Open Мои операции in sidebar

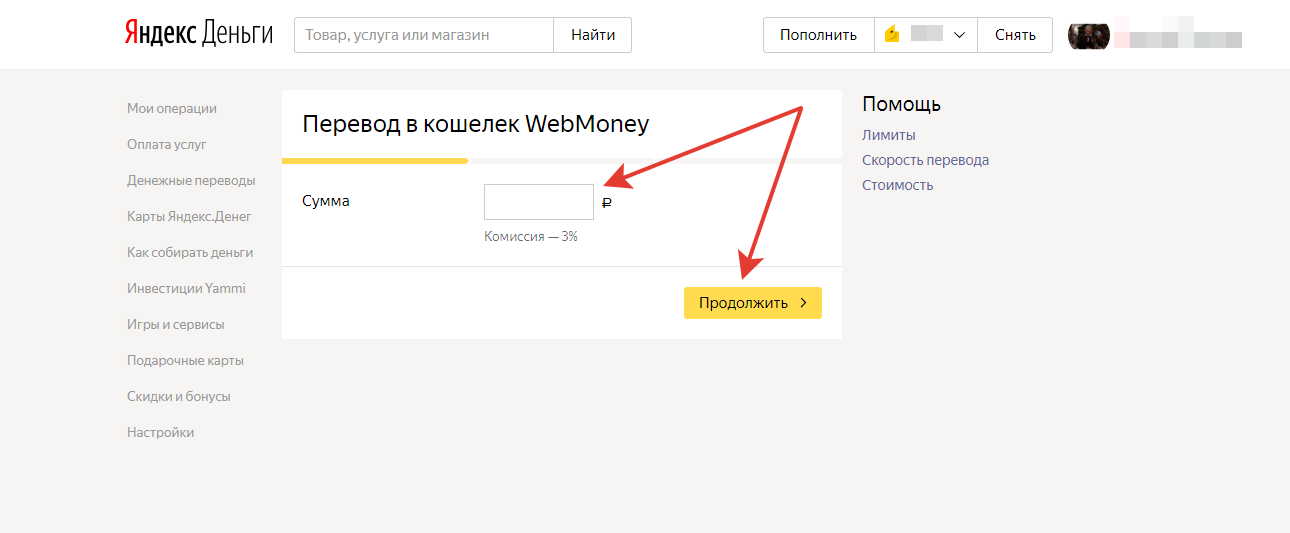172,108
